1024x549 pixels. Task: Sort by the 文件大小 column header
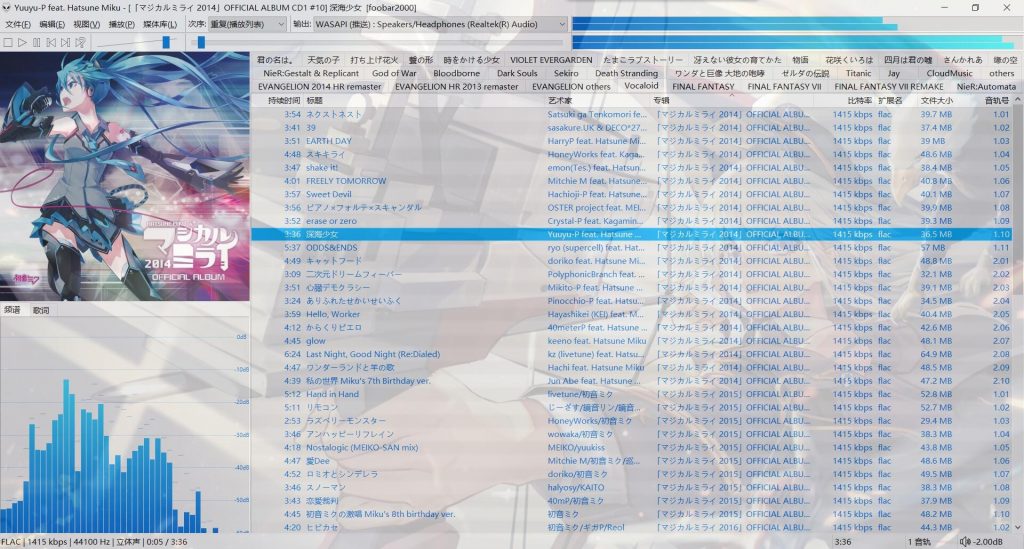pyautogui.click(x=936, y=101)
